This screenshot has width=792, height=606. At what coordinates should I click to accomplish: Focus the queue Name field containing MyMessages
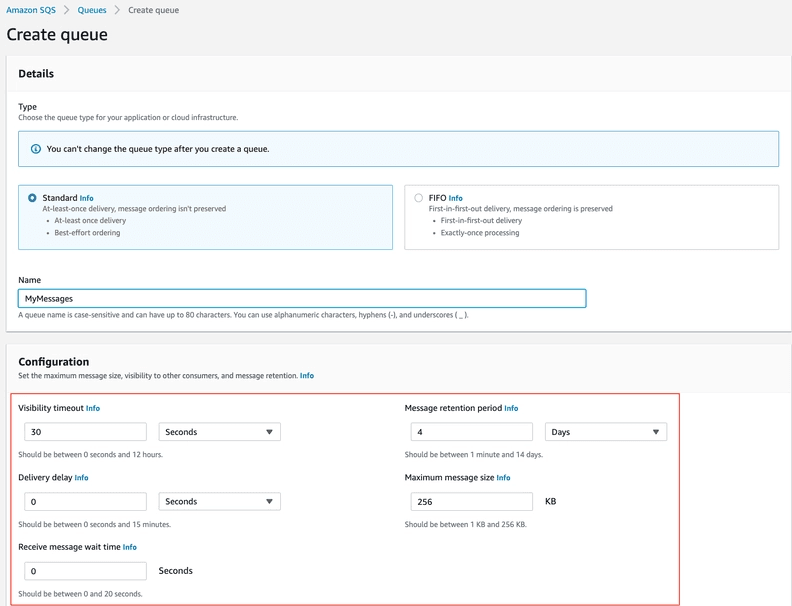tap(302, 298)
